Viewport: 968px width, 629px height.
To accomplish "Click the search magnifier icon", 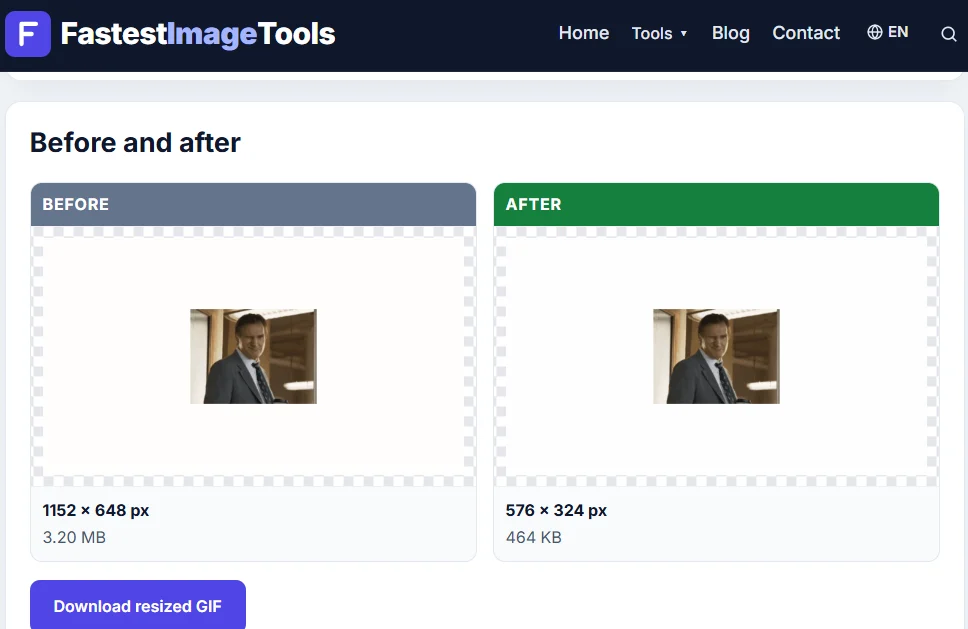I will click(948, 34).
